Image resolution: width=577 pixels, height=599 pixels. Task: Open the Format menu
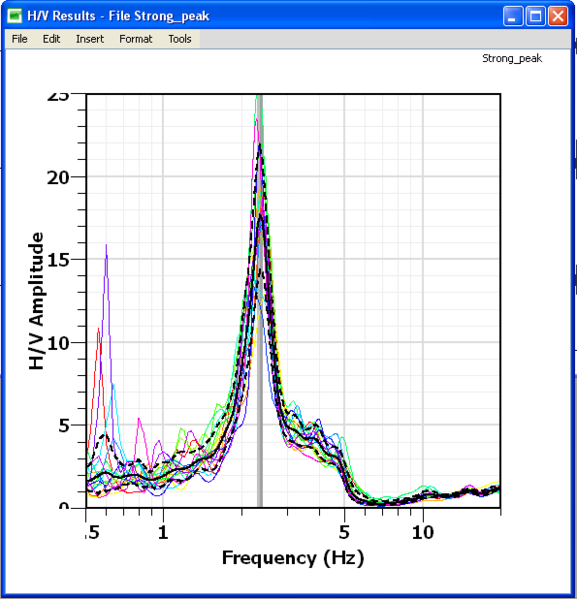[136, 39]
